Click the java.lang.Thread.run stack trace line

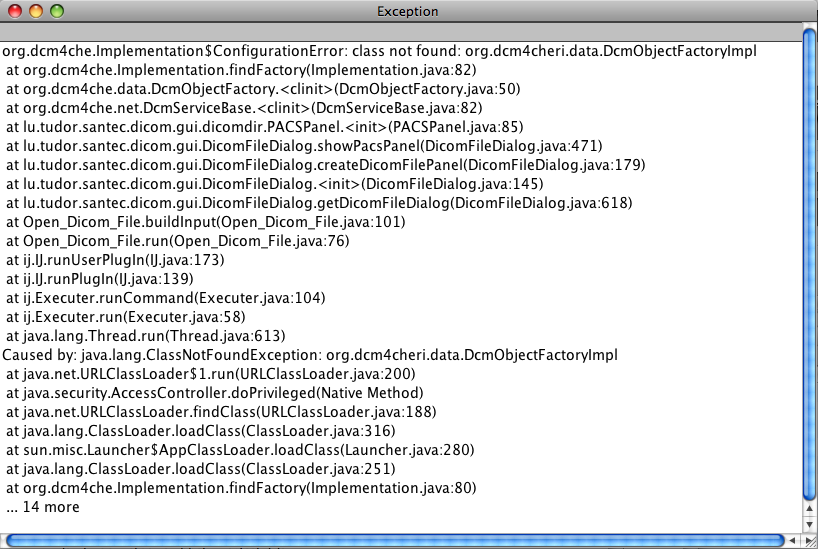(x=146, y=336)
